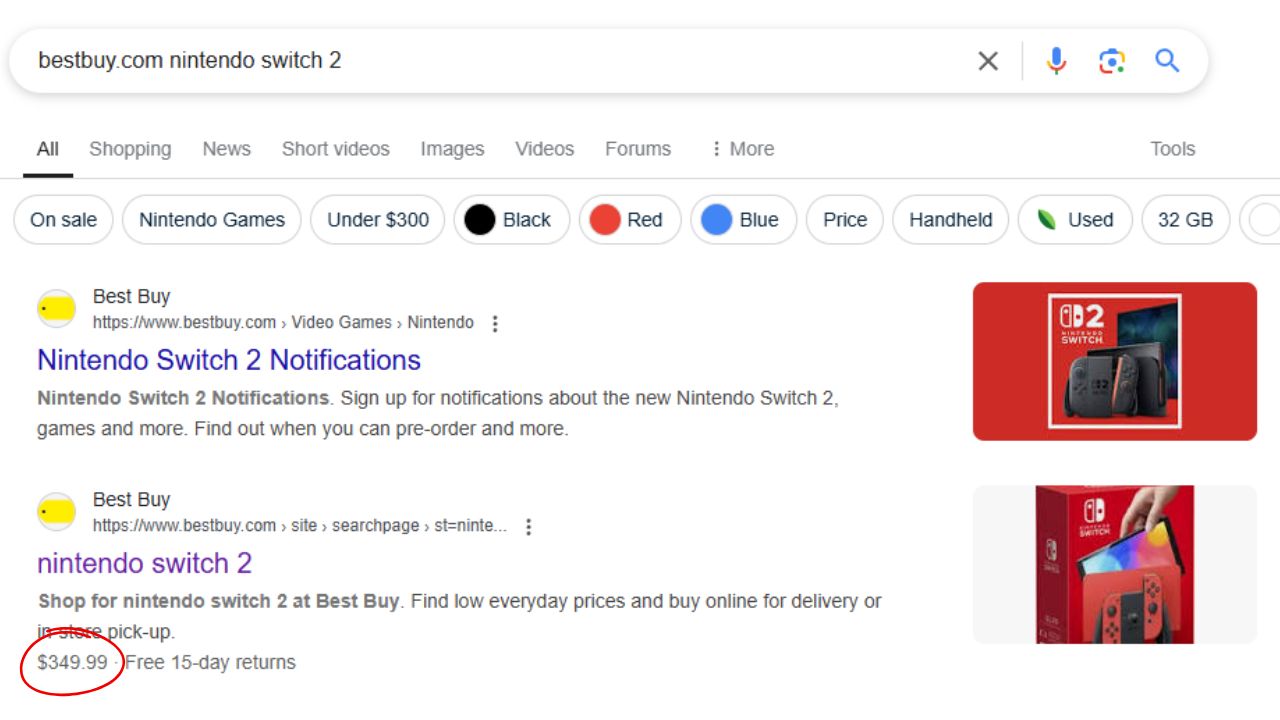Select the All results tab
The image size is (1280, 720).
(48, 149)
